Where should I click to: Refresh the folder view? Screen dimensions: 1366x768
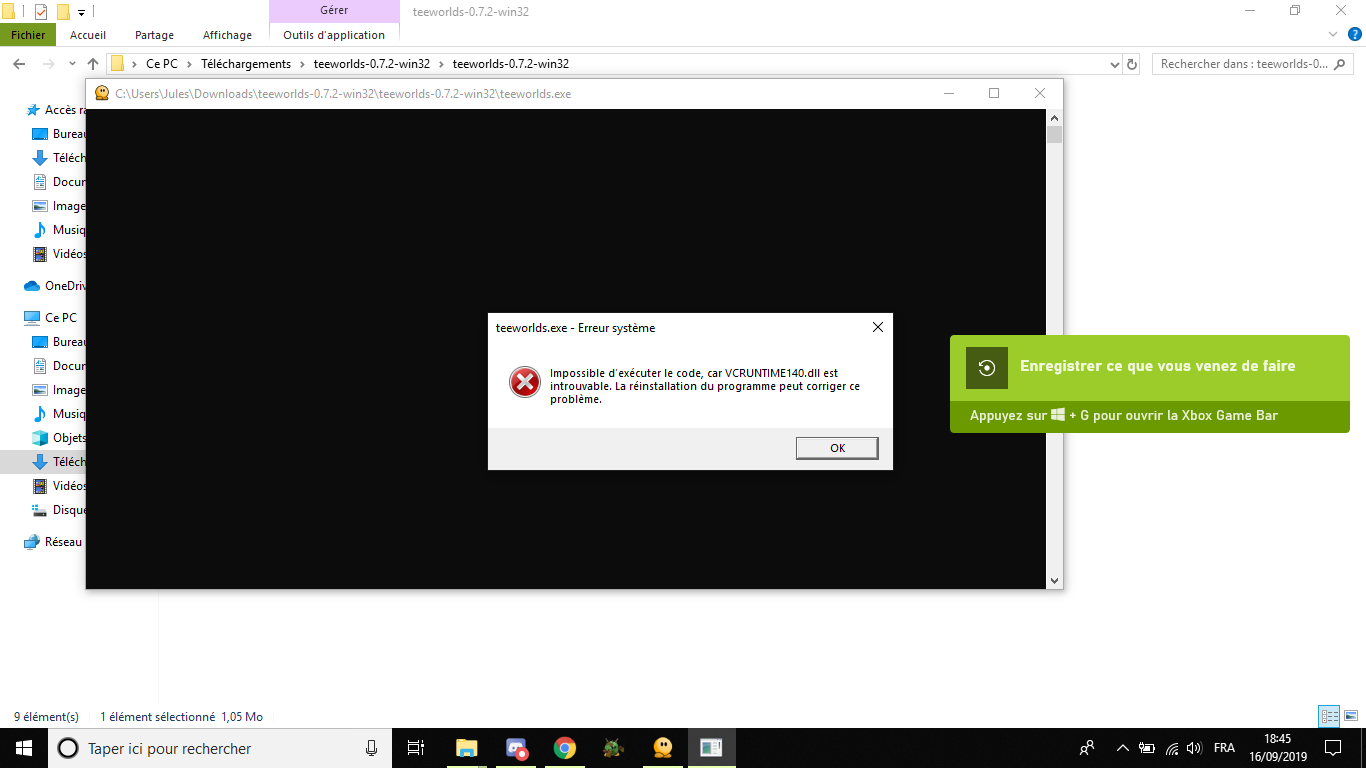pyautogui.click(x=1132, y=64)
